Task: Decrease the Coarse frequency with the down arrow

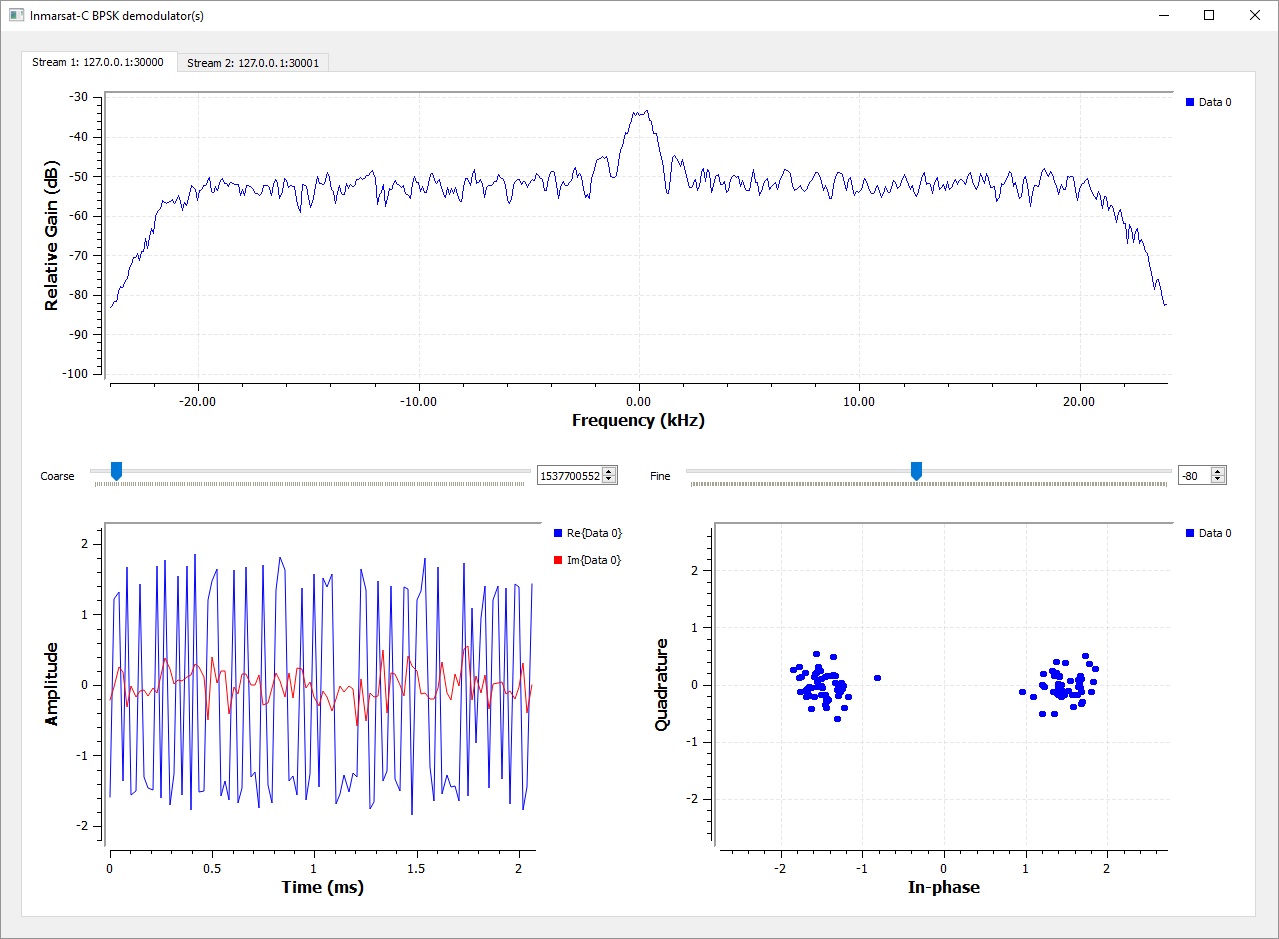Action: pyautogui.click(x=609, y=480)
